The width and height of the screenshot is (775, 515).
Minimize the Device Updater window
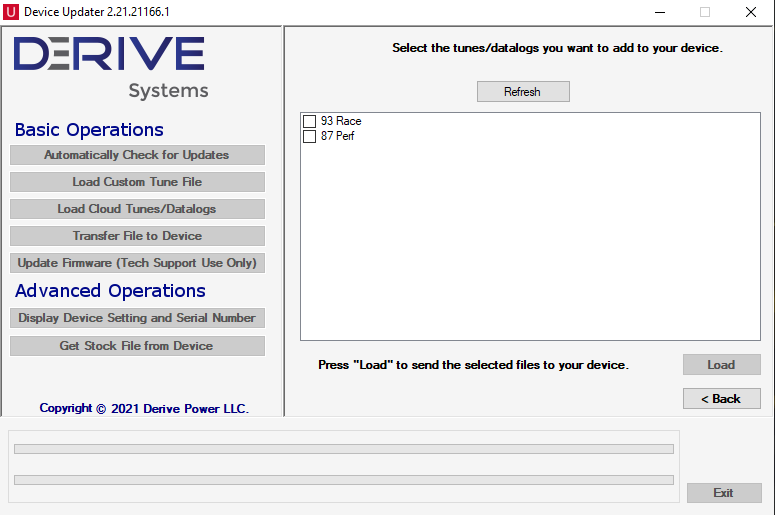coord(660,12)
